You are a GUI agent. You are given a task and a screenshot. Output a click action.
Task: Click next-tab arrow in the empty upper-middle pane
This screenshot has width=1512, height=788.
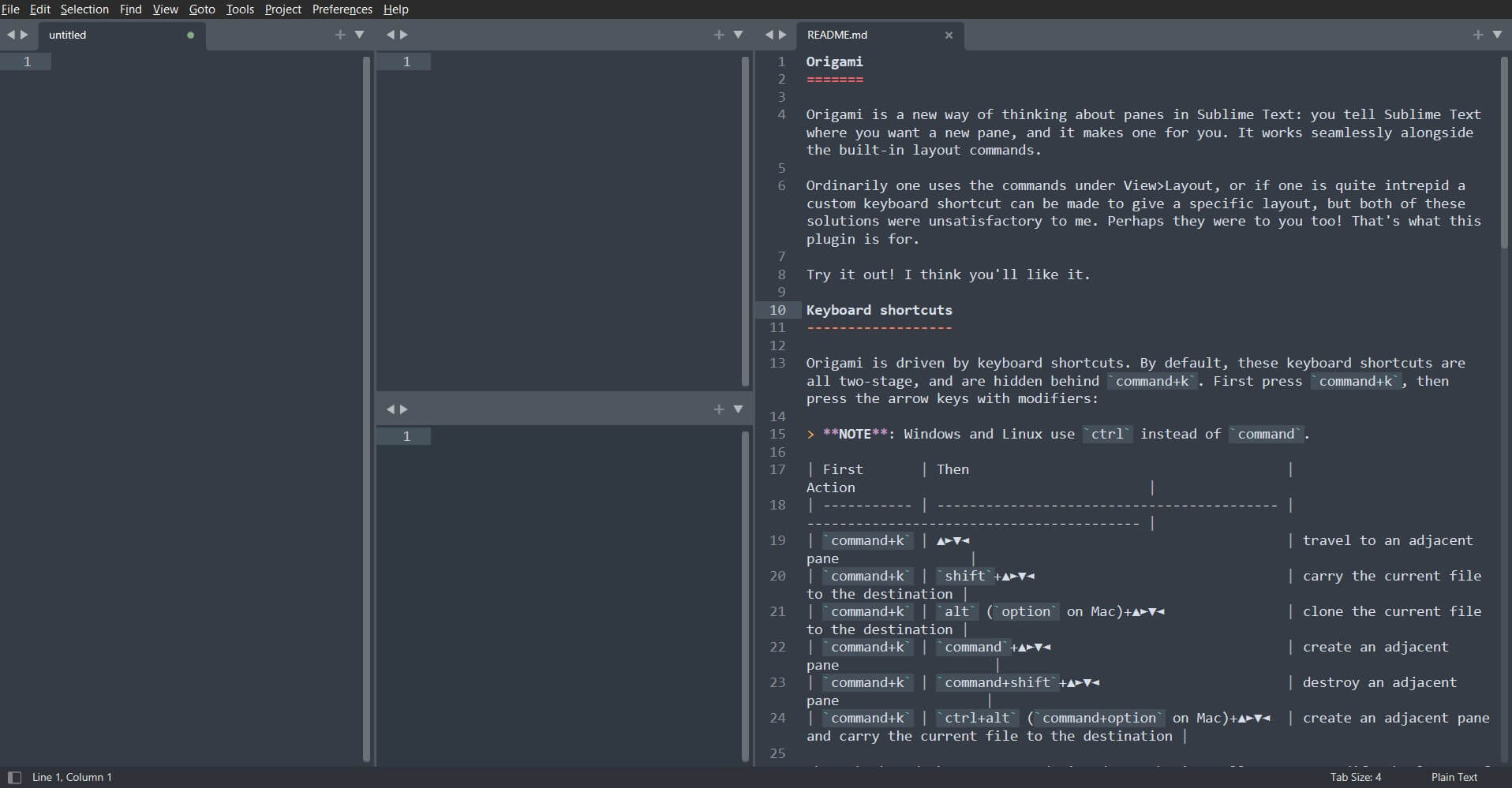(x=404, y=35)
